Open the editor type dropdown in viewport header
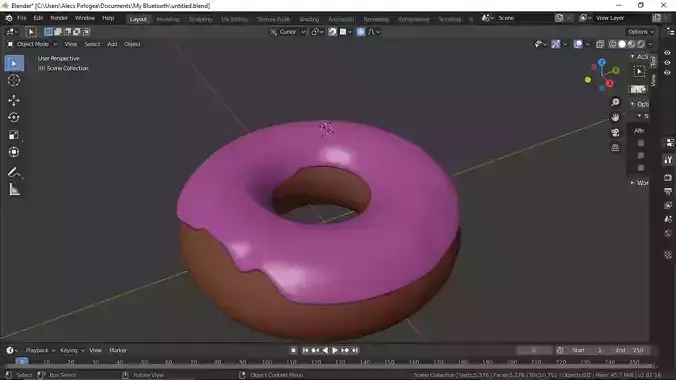The height and width of the screenshot is (380, 676). [12, 32]
